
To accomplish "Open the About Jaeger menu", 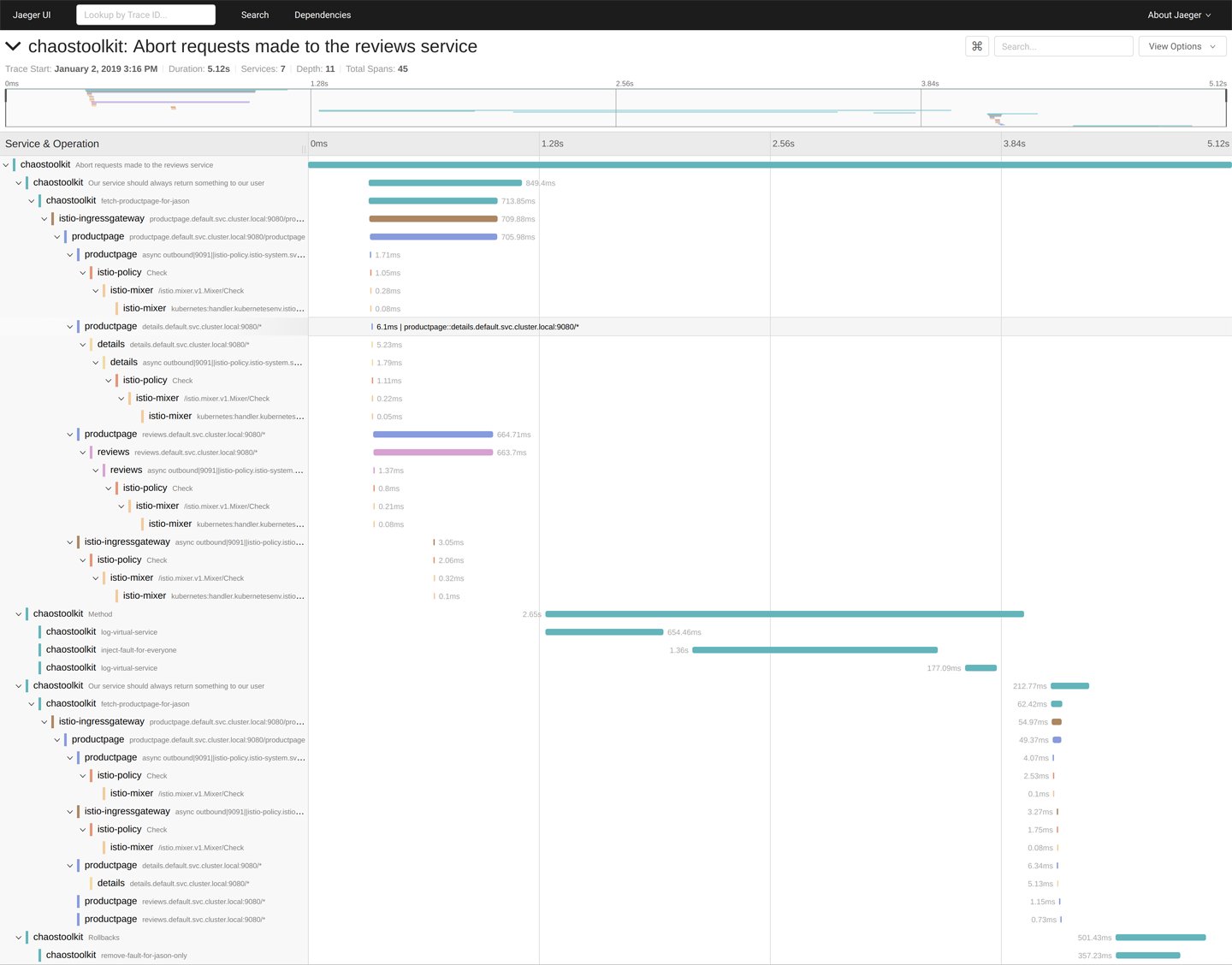I will tap(1179, 15).
